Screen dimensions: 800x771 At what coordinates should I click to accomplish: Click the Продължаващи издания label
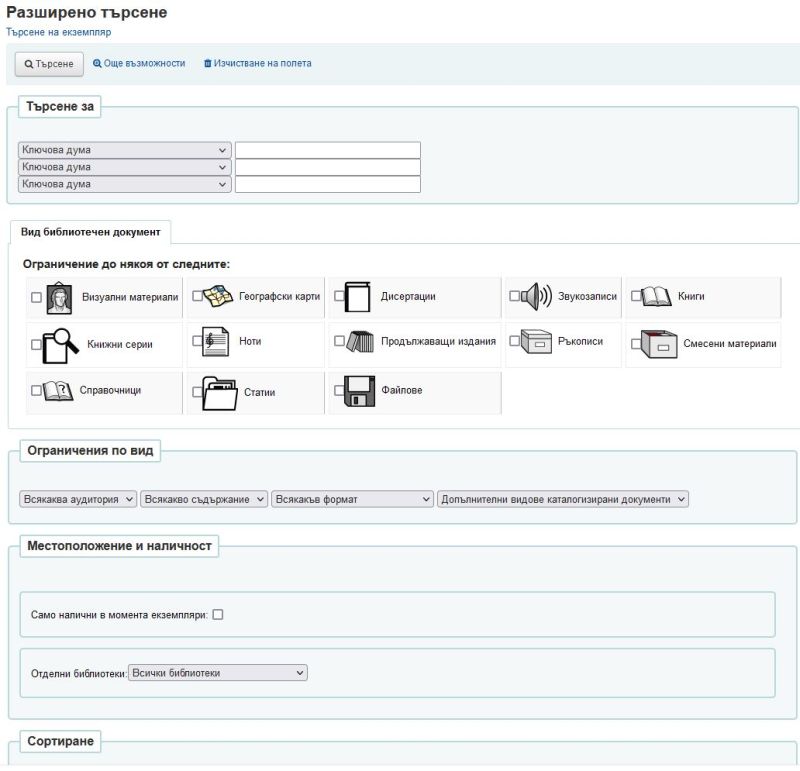point(438,341)
